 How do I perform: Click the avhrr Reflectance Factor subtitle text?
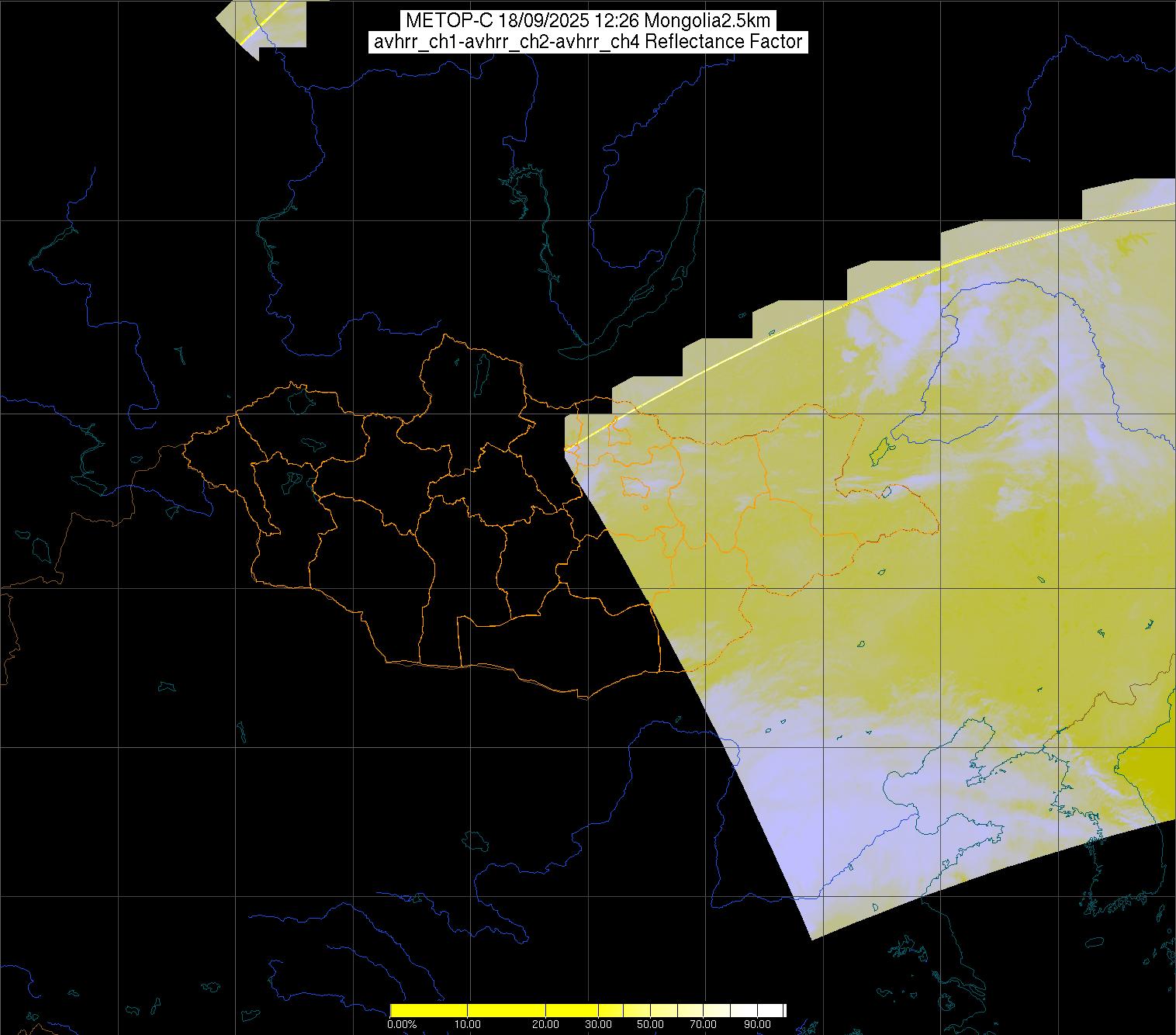(587, 42)
